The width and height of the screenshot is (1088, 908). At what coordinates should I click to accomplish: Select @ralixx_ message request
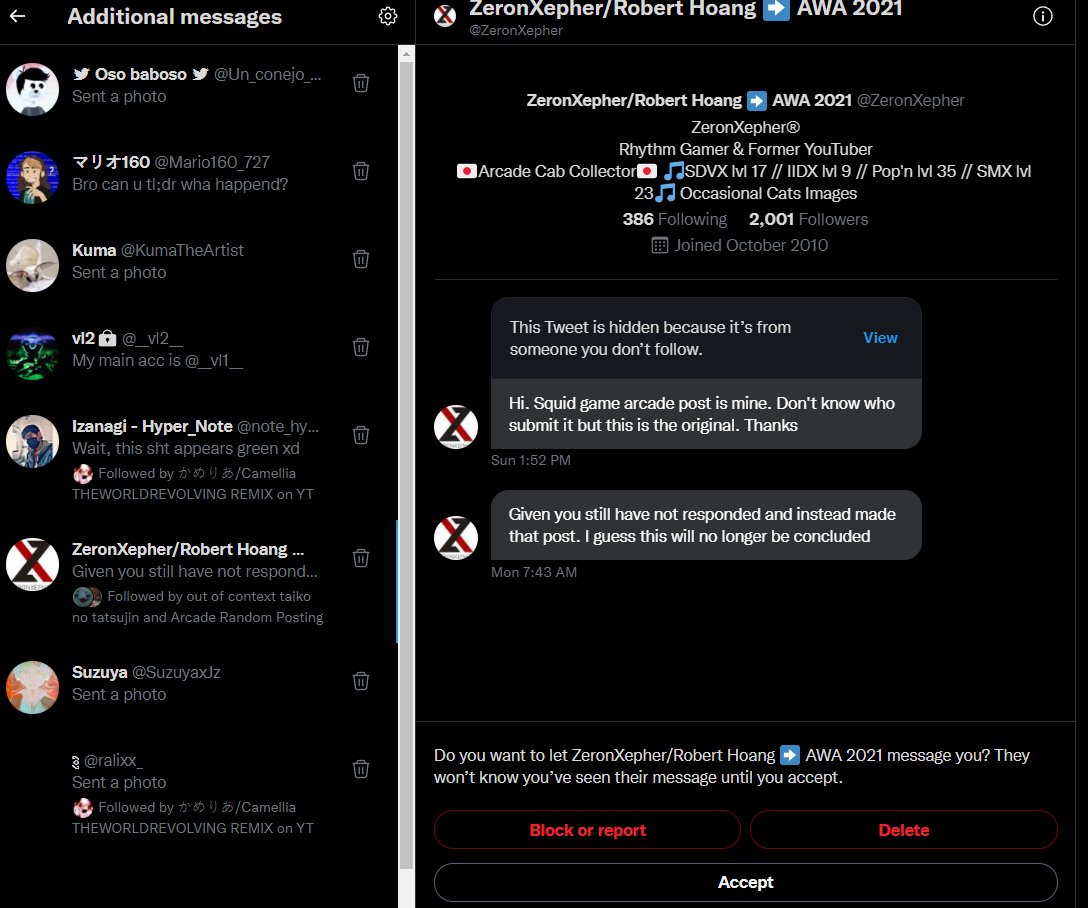click(198, 793)
